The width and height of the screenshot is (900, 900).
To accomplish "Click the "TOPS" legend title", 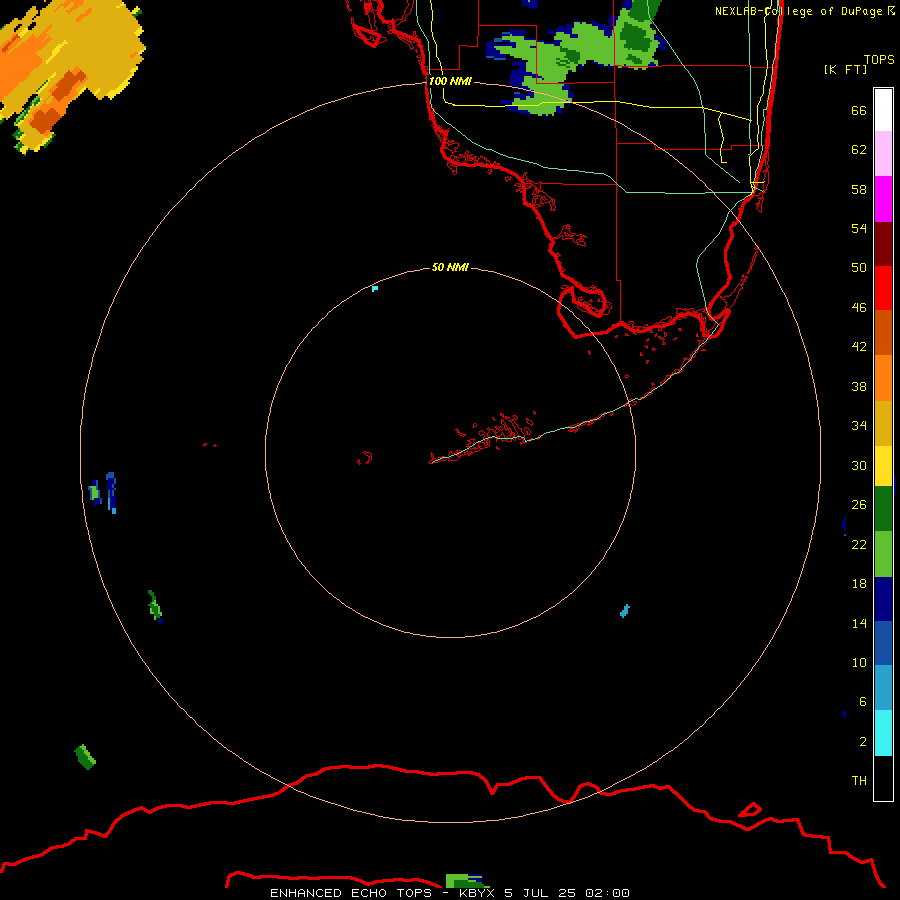I will 879,59.
